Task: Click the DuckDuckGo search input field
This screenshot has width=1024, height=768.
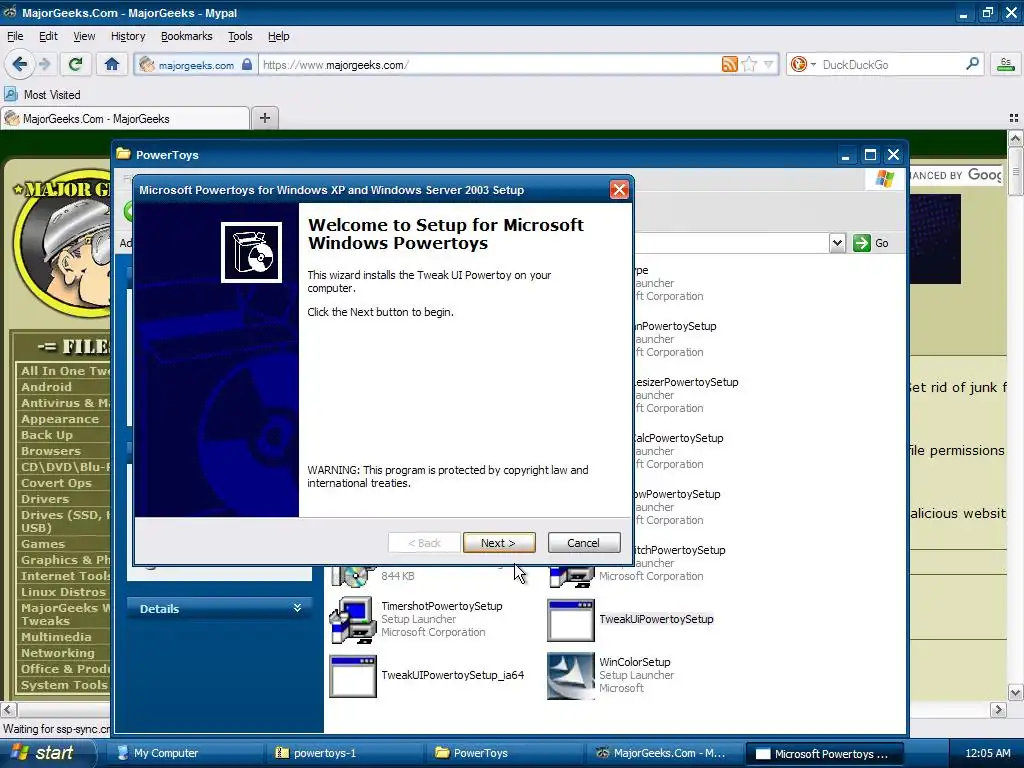Action: coord(891,64)
